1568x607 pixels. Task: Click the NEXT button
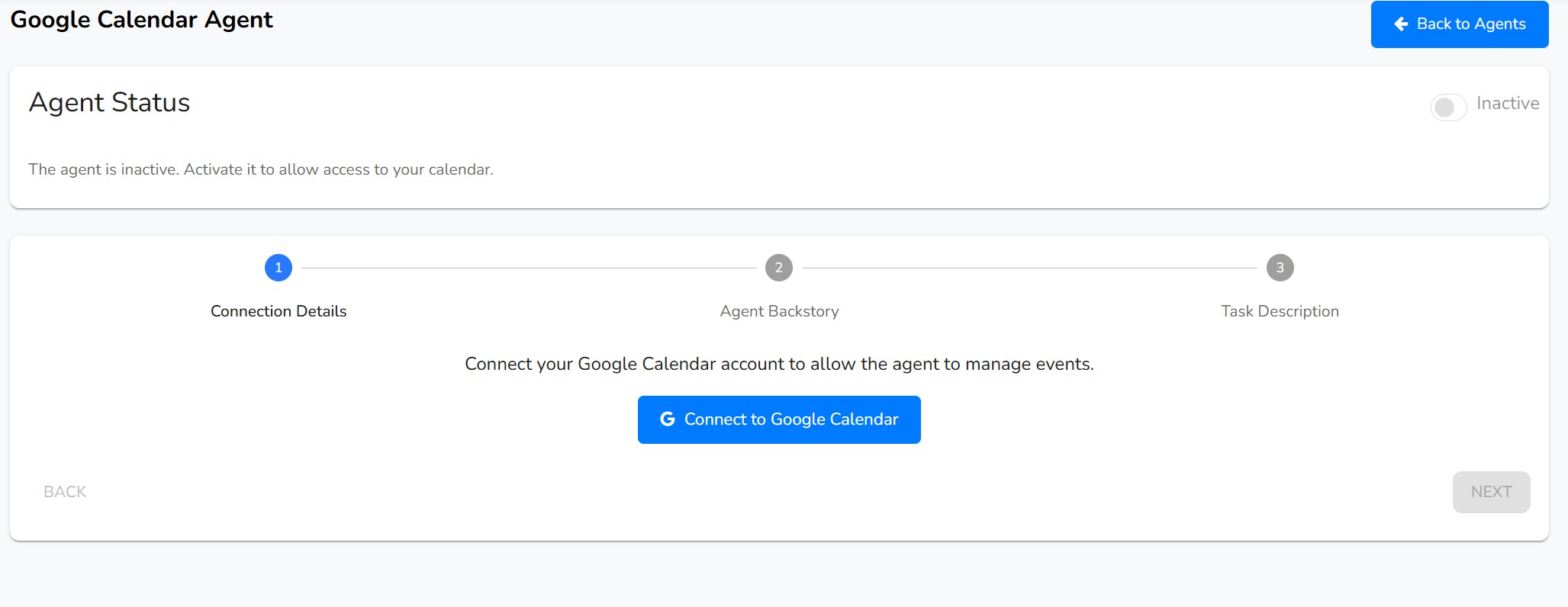coord(1491,492)
